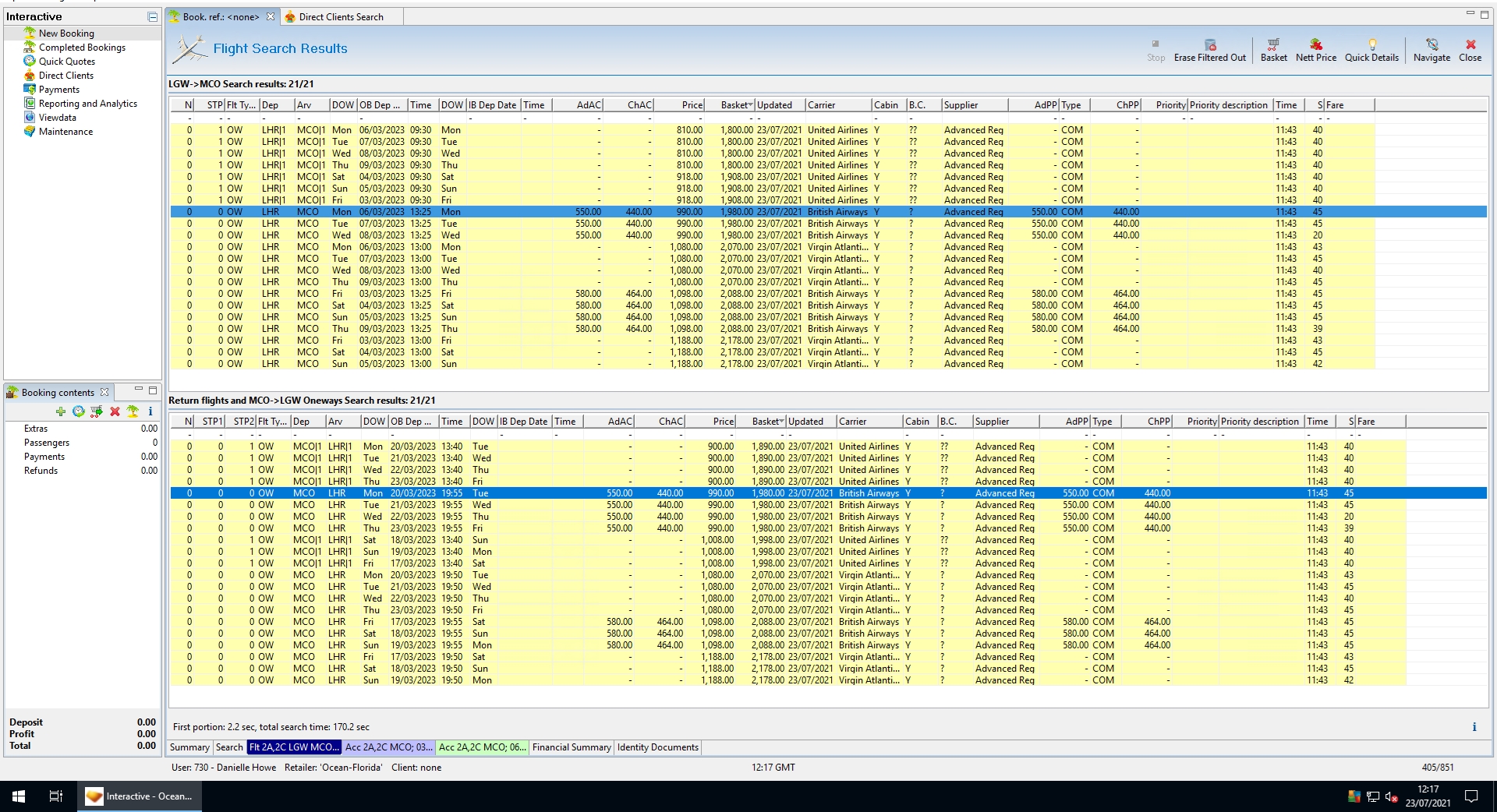Viewport: 1497px width, 812px height.
Task: Open Identity Documents tab
Action: [x=657, y=747]
